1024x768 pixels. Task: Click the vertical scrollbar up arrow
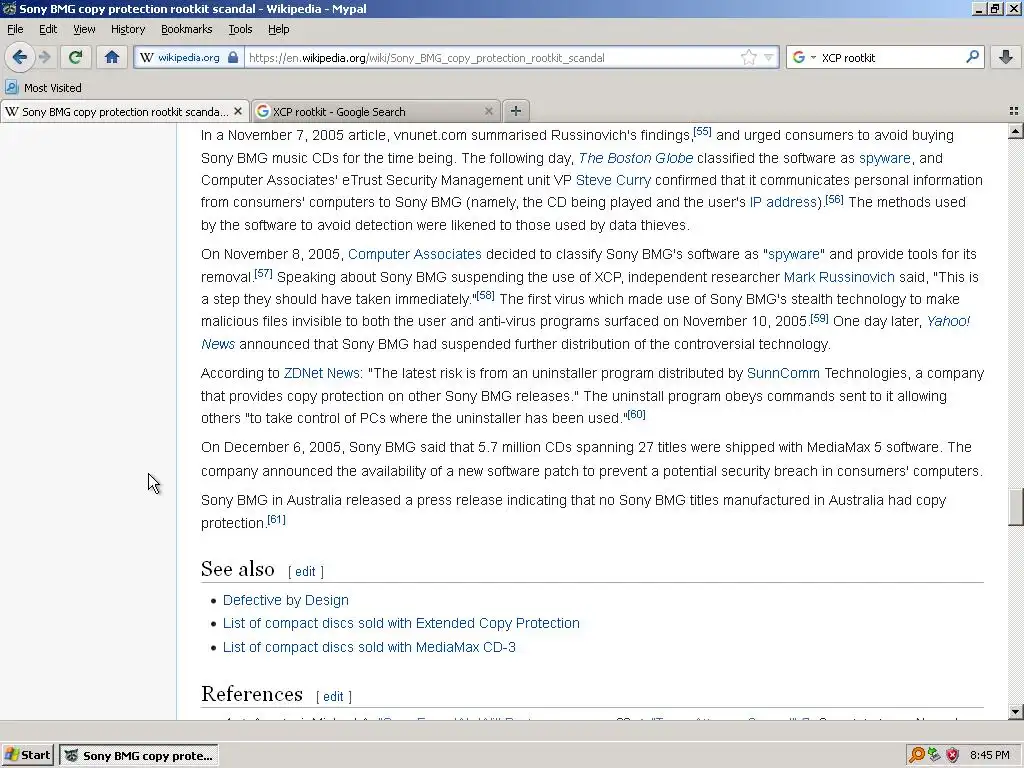pyautogui.click(x=1016, y=131)
